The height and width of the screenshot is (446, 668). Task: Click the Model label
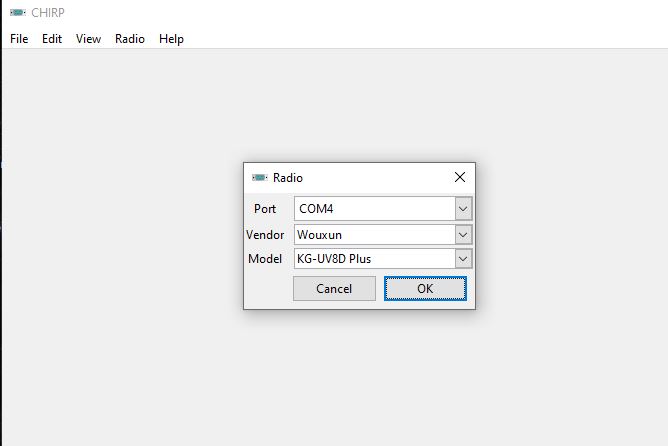tap(265, 259)
